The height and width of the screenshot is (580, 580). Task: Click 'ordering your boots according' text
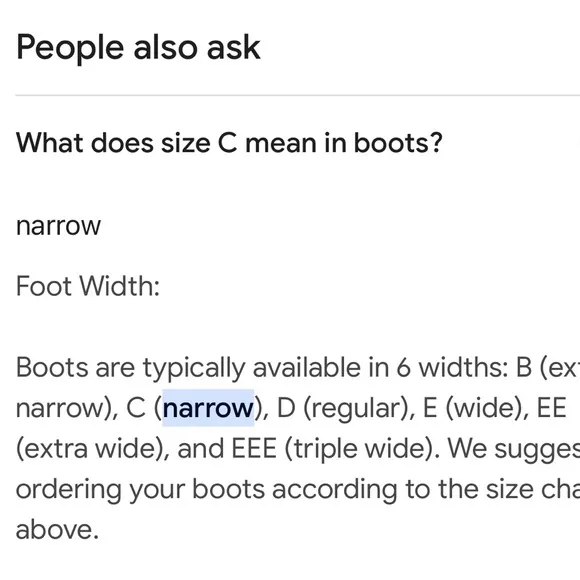(x=206, y=489)
